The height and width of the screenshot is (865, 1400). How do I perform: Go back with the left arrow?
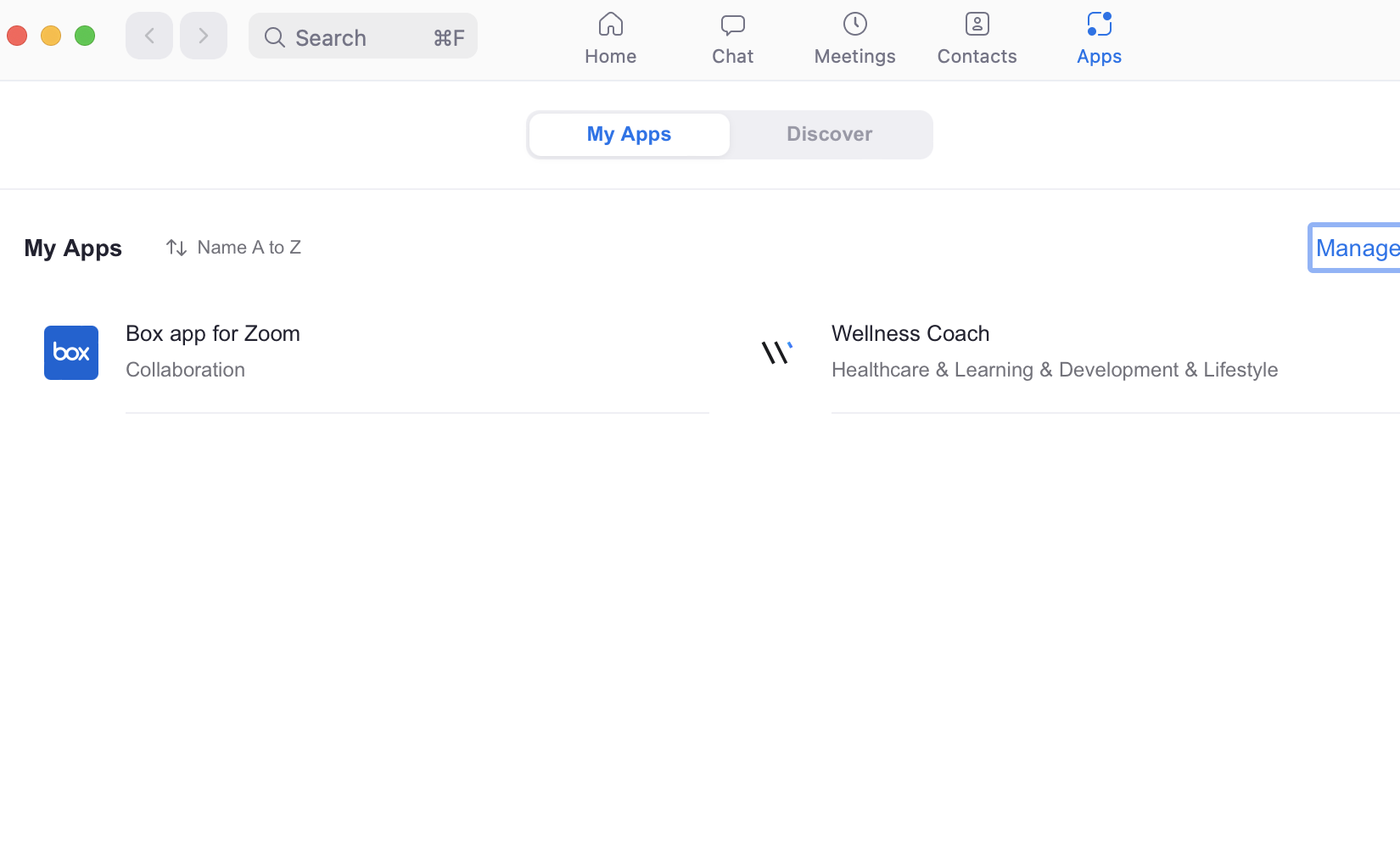click(149, 36)
